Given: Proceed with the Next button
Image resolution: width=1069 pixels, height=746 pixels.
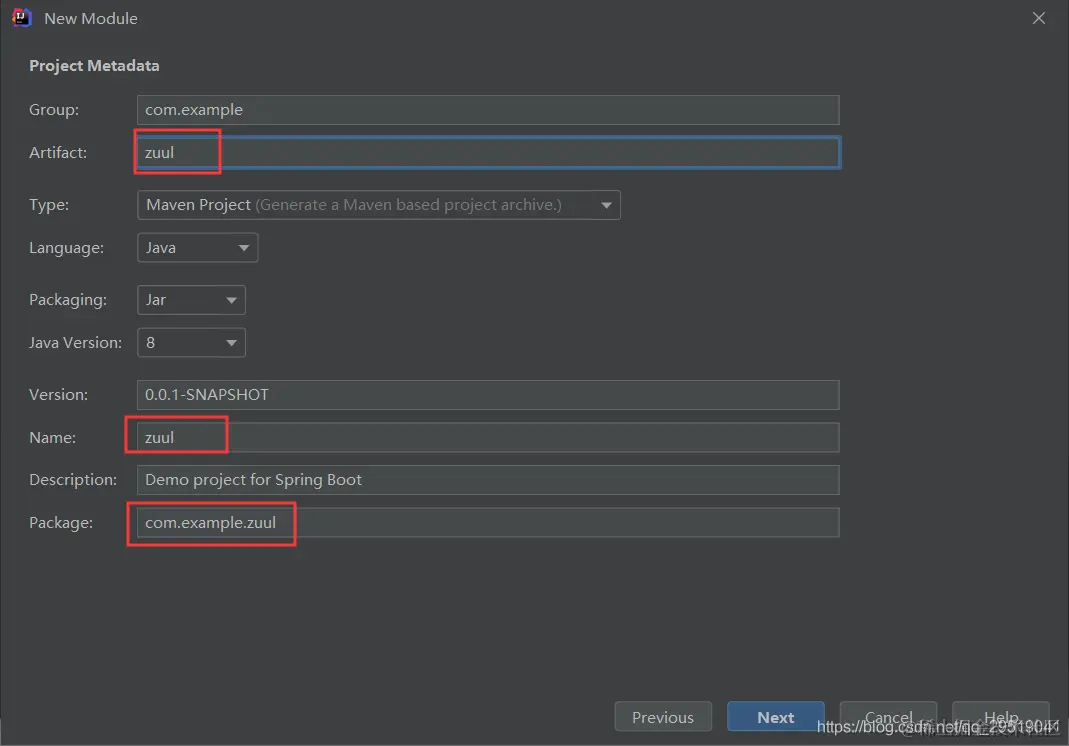Looking at the screenshot, I should point(776,717).
